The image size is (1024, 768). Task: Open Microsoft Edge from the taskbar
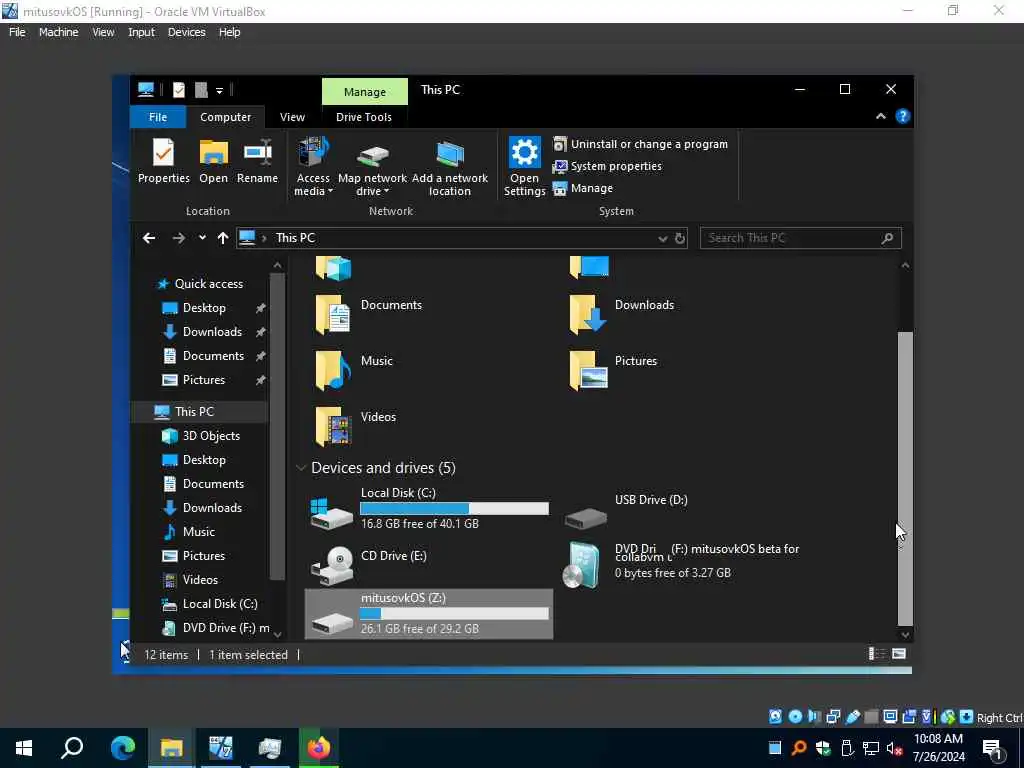pyautogui.click(x=122, y=748)
